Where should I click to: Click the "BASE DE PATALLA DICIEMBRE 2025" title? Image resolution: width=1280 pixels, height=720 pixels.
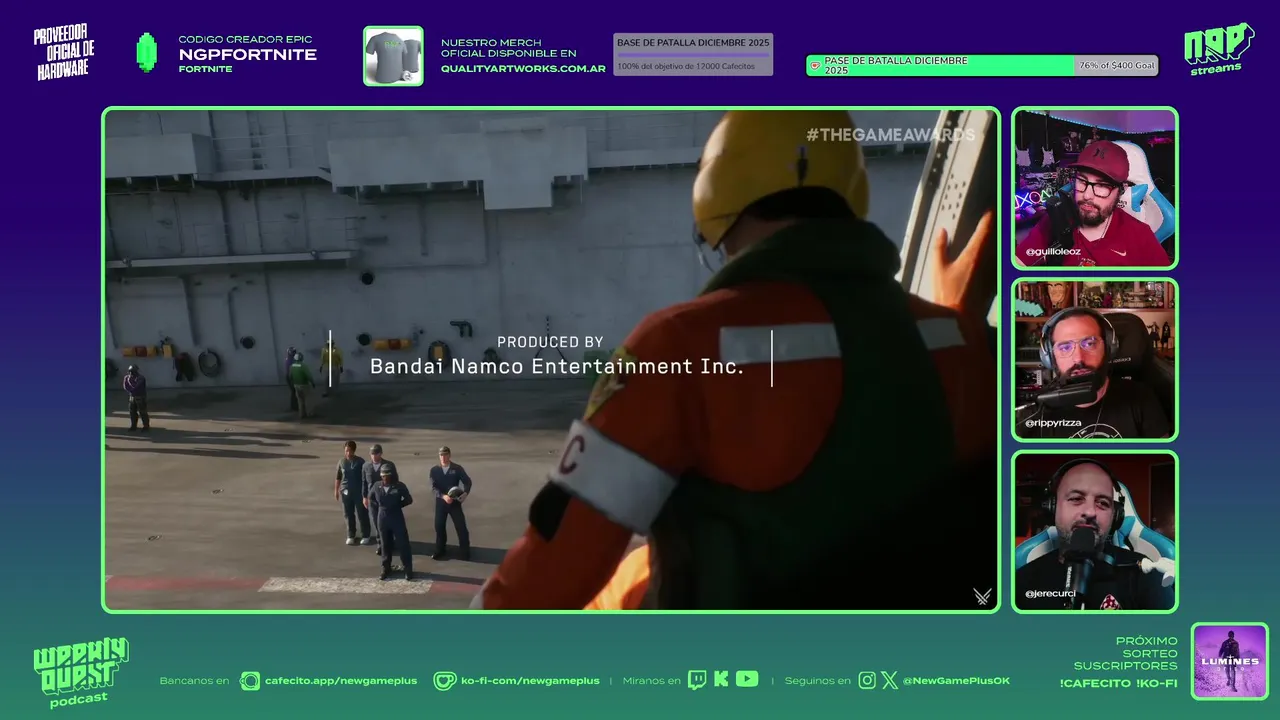pos(693,43)
